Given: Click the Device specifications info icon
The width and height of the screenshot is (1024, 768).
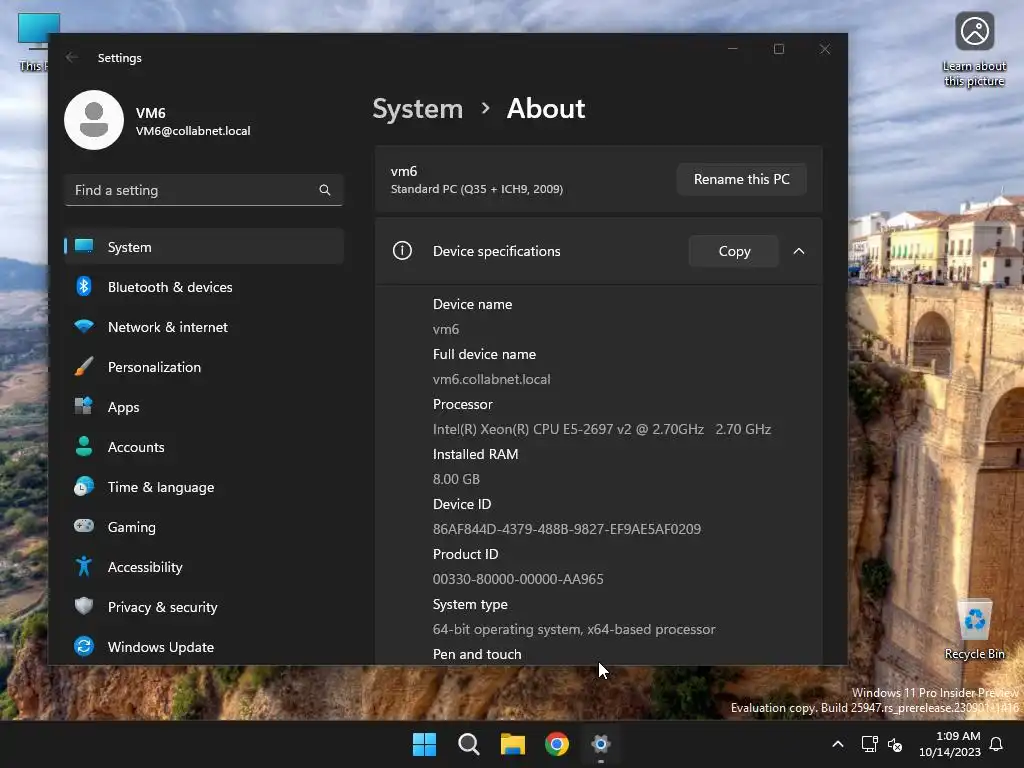Looking at the screenshot, I should (x=402, y=251).
